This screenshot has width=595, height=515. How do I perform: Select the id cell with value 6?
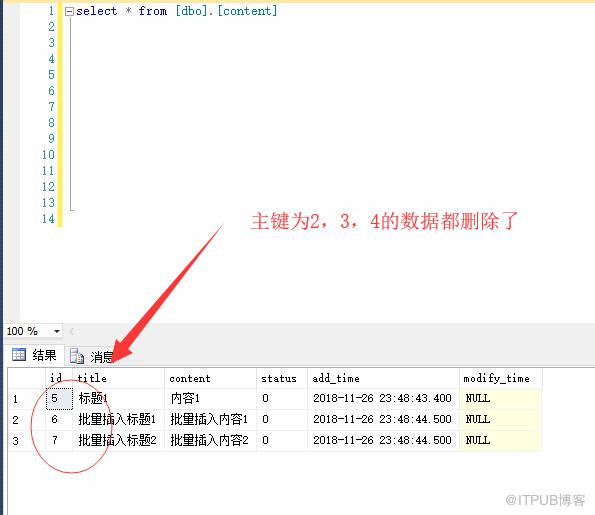(x=59, y=419)
